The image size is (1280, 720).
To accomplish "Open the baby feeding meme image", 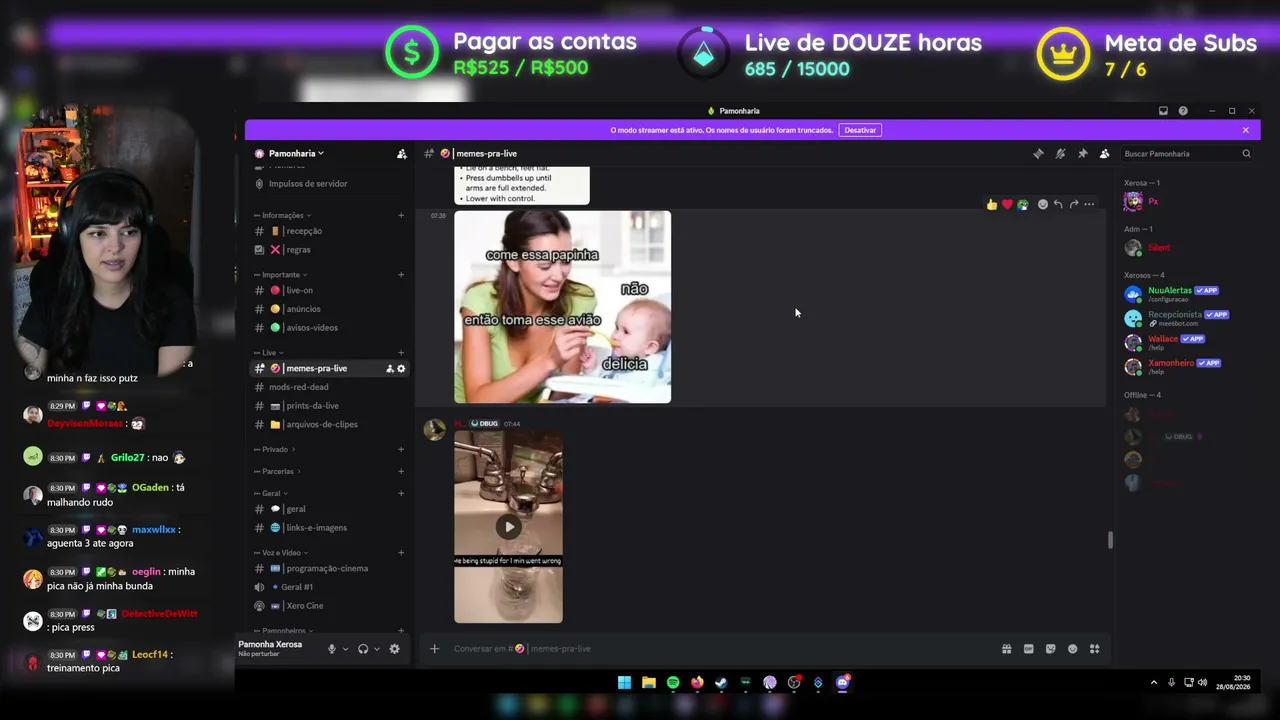I will tap(562, 307).
